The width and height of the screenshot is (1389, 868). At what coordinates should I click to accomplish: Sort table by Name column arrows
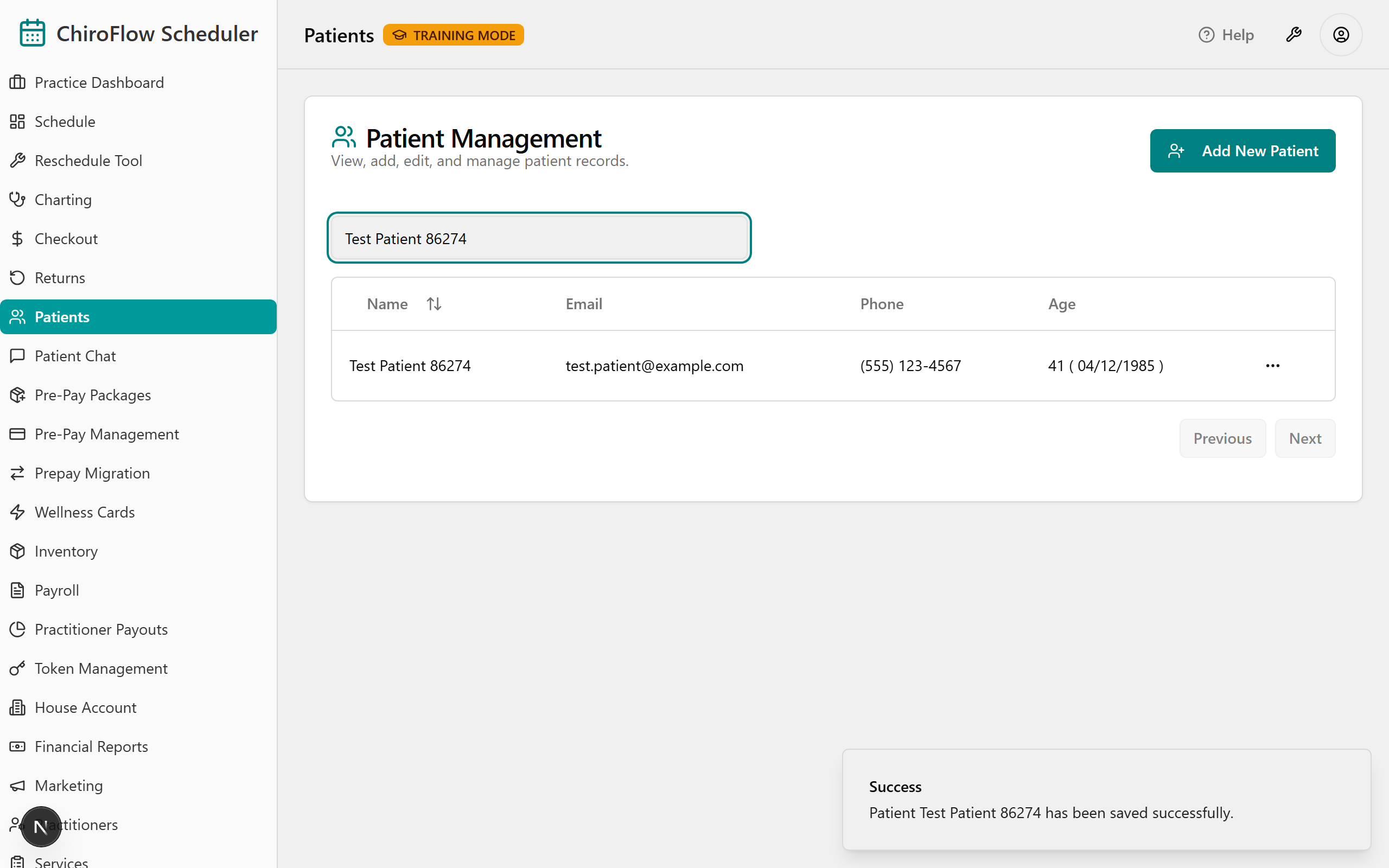(x=434, y=304)
